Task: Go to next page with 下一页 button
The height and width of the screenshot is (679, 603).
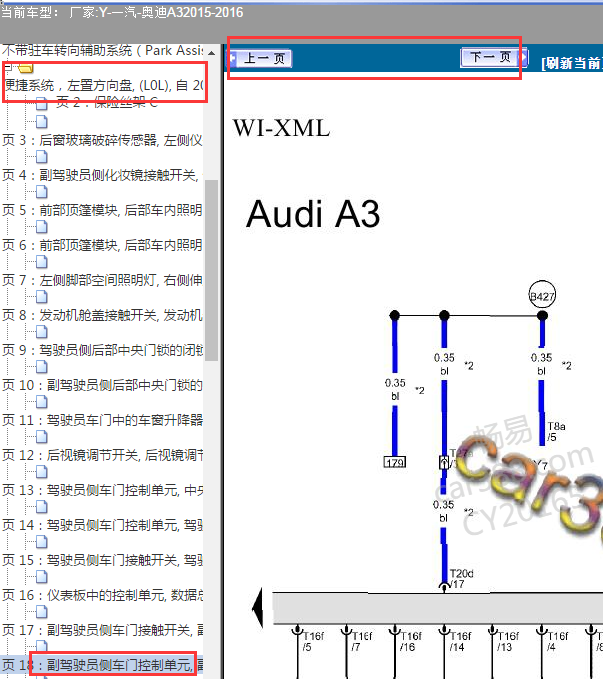Action: tap(494, 57)
